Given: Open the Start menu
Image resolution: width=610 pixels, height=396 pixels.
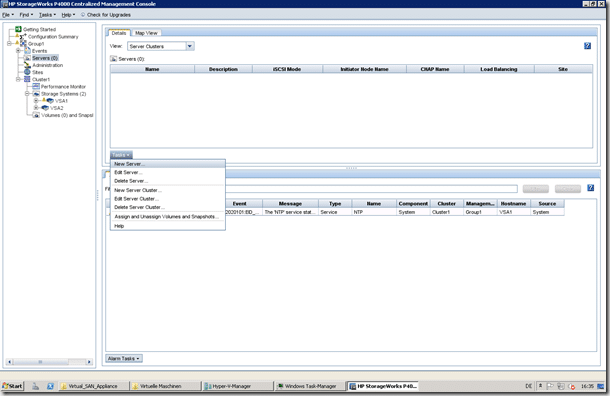Looking at the screenshot, I should tap(12, 386).
